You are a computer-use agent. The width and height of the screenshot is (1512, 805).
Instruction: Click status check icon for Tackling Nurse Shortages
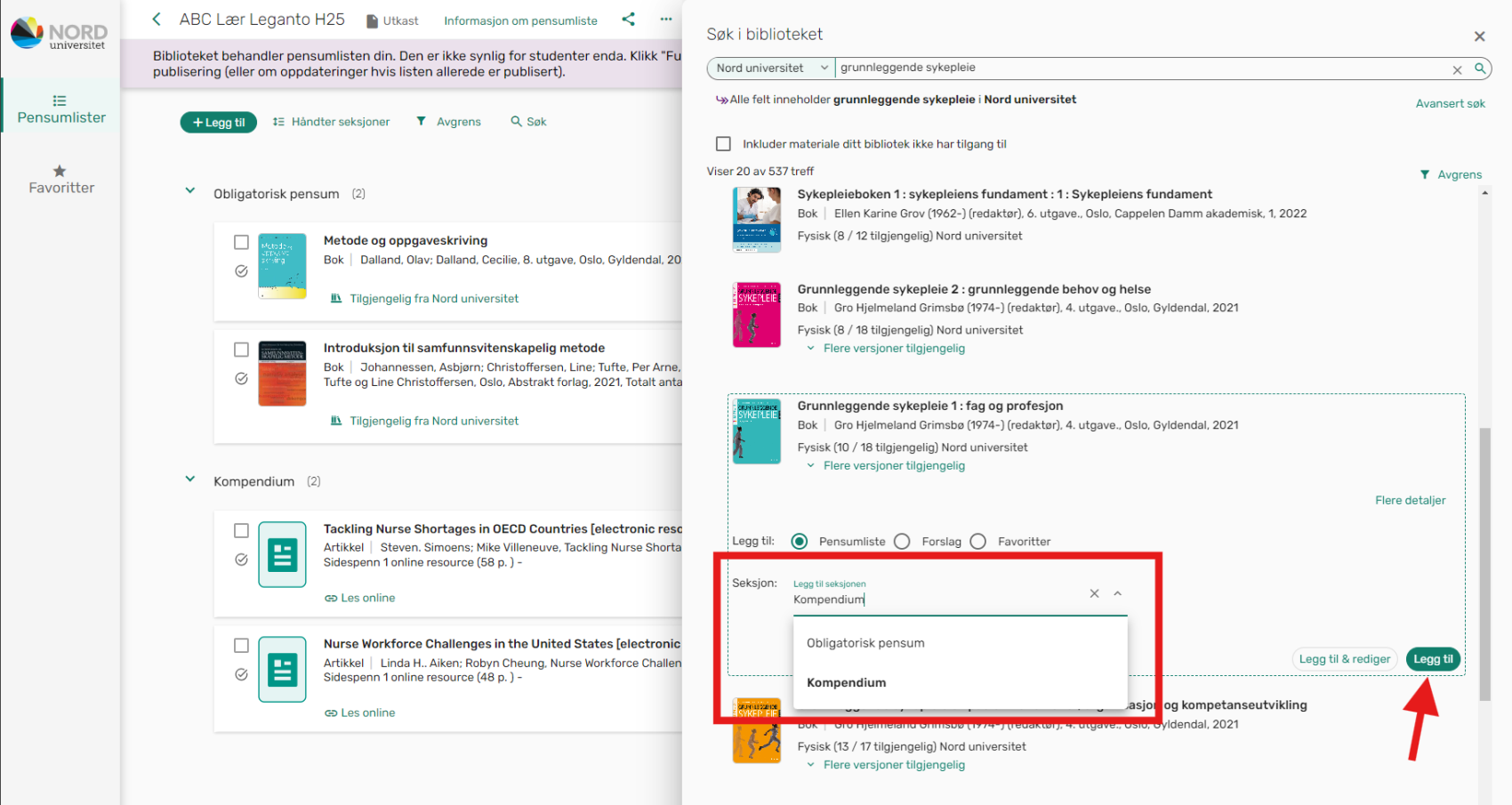pyautogui.click(x=241, y=559)
